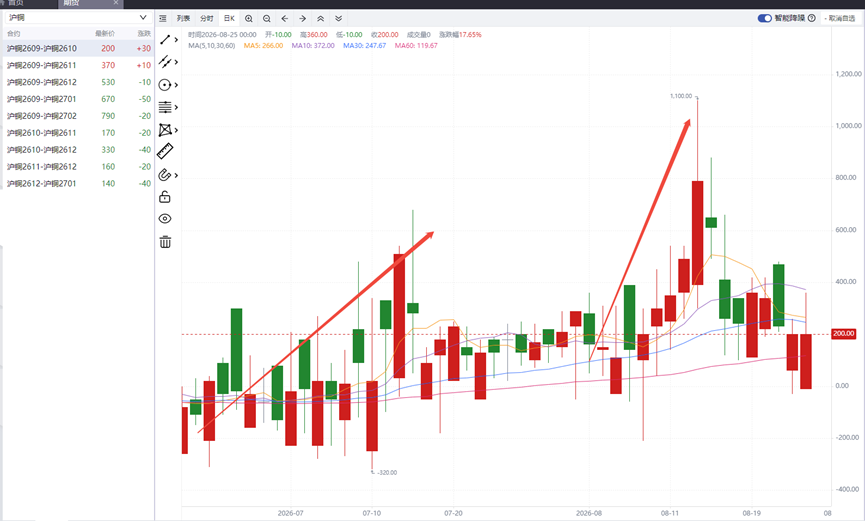Click the MA5 orange indicator label

[x=263, y=46]
